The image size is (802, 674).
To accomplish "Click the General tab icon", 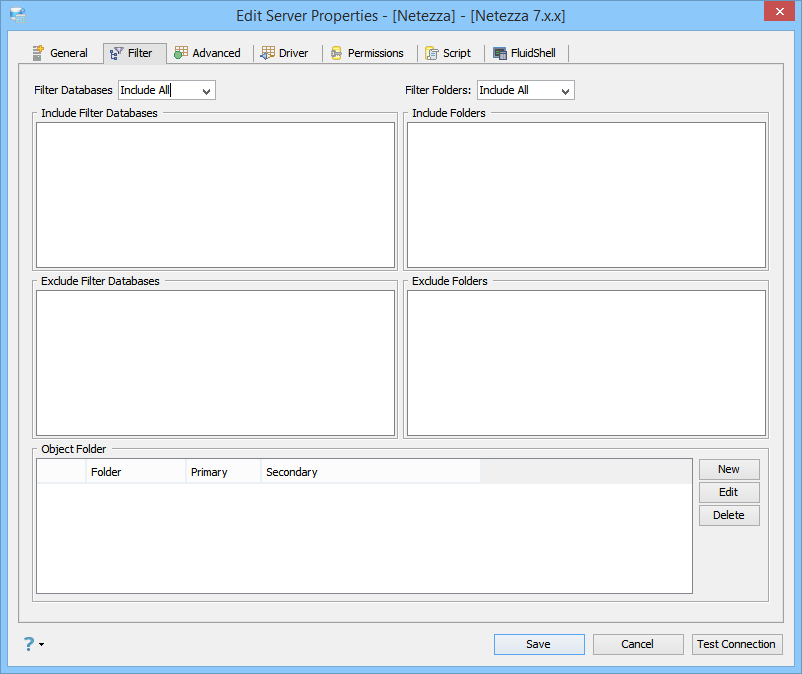I will point(38,53).
